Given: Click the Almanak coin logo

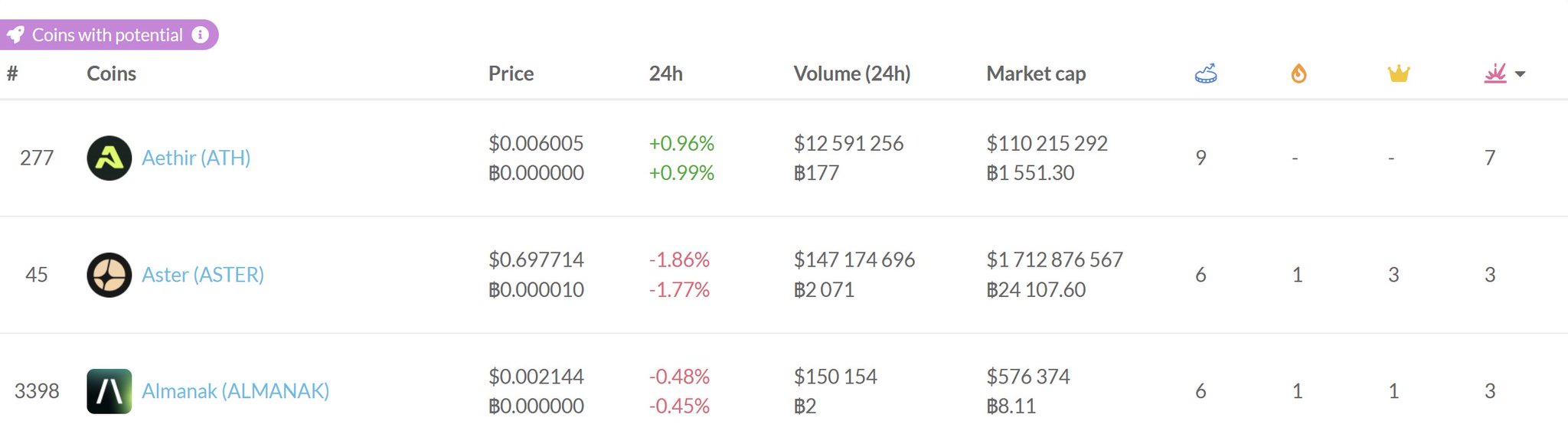Looking at the screenshot, I should coord(109,391).
